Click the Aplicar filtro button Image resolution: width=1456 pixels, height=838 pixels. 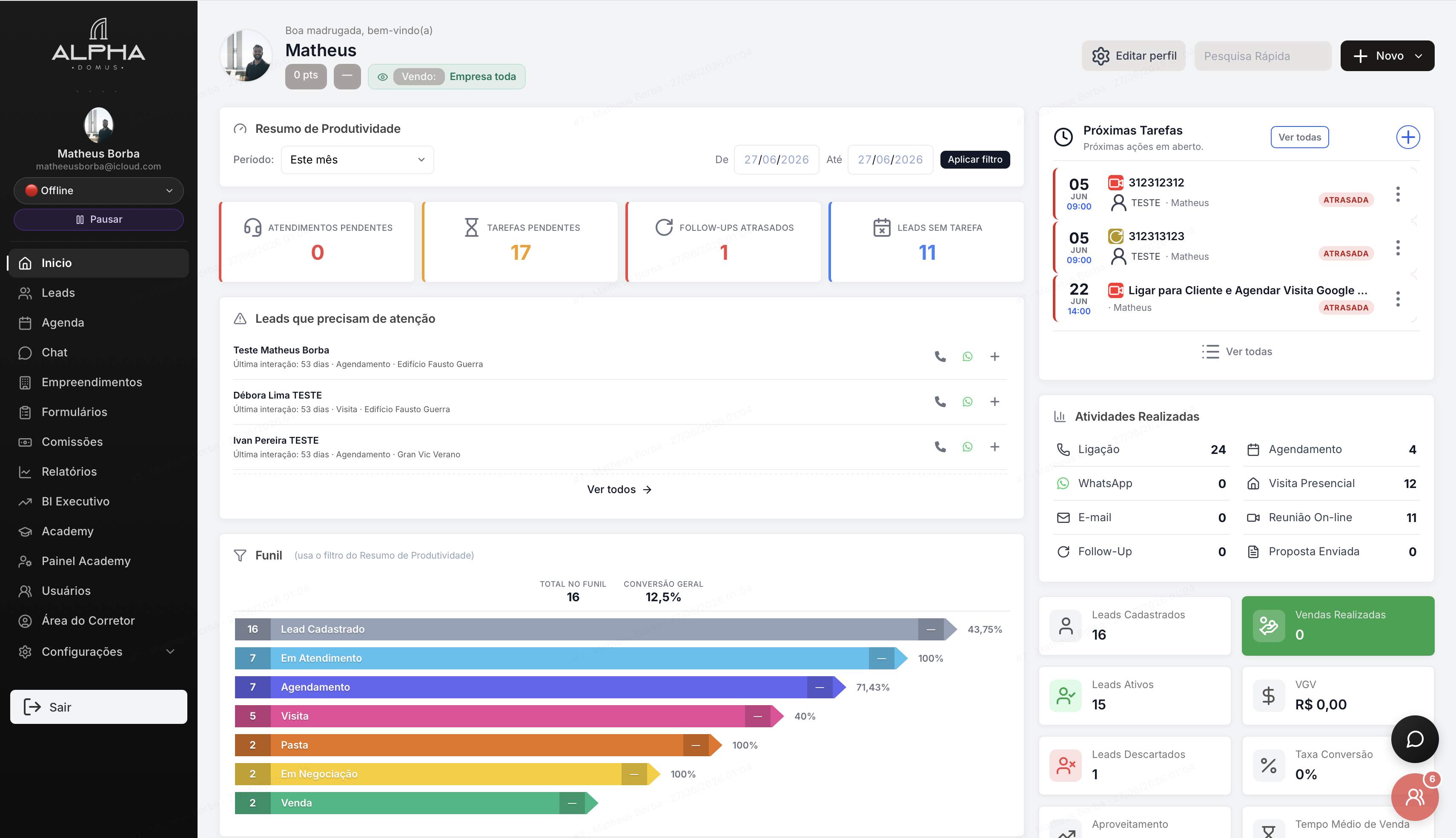pos(974,159)
